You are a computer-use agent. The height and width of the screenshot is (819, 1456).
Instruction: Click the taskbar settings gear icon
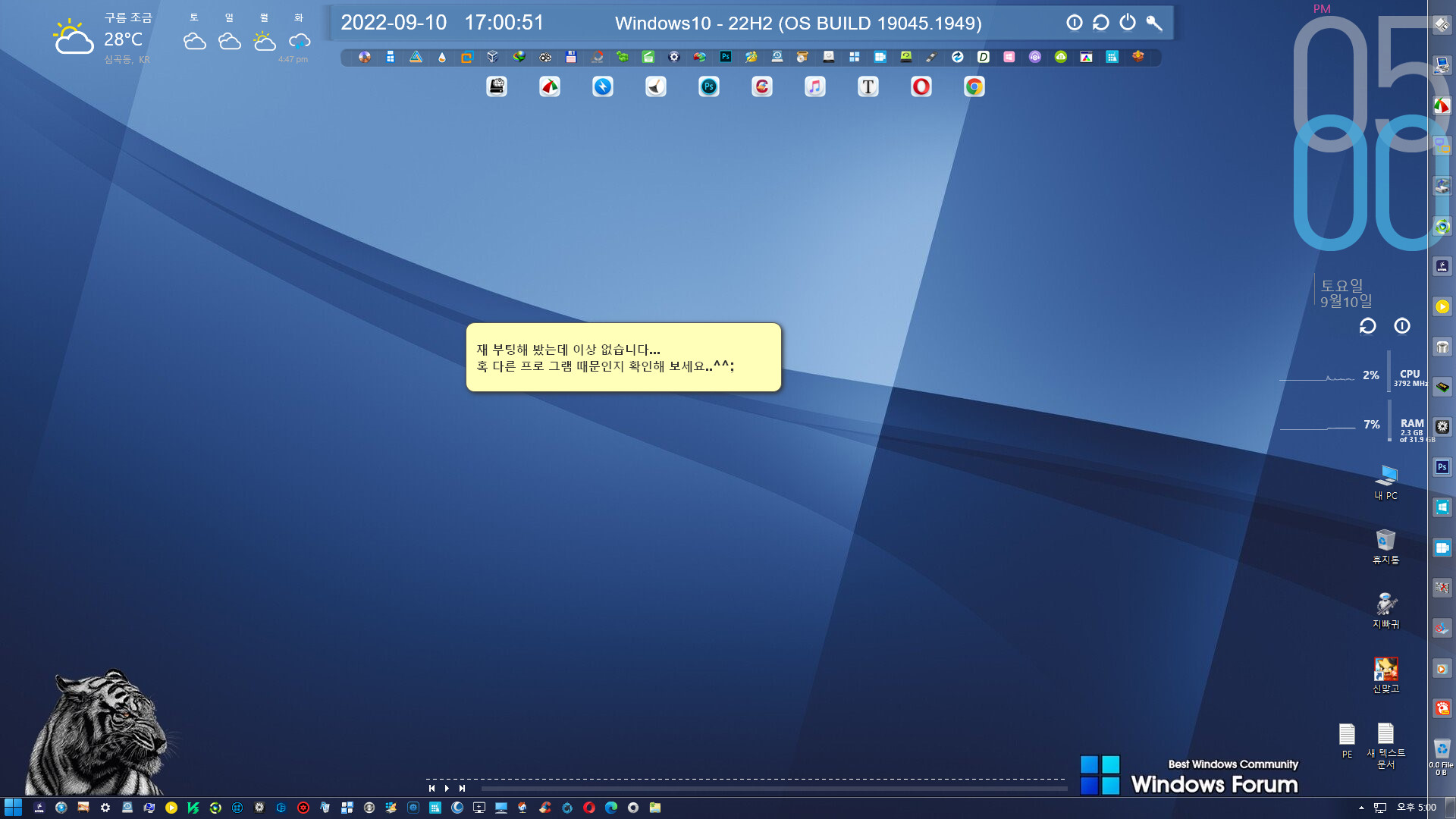tap(105, 808)
